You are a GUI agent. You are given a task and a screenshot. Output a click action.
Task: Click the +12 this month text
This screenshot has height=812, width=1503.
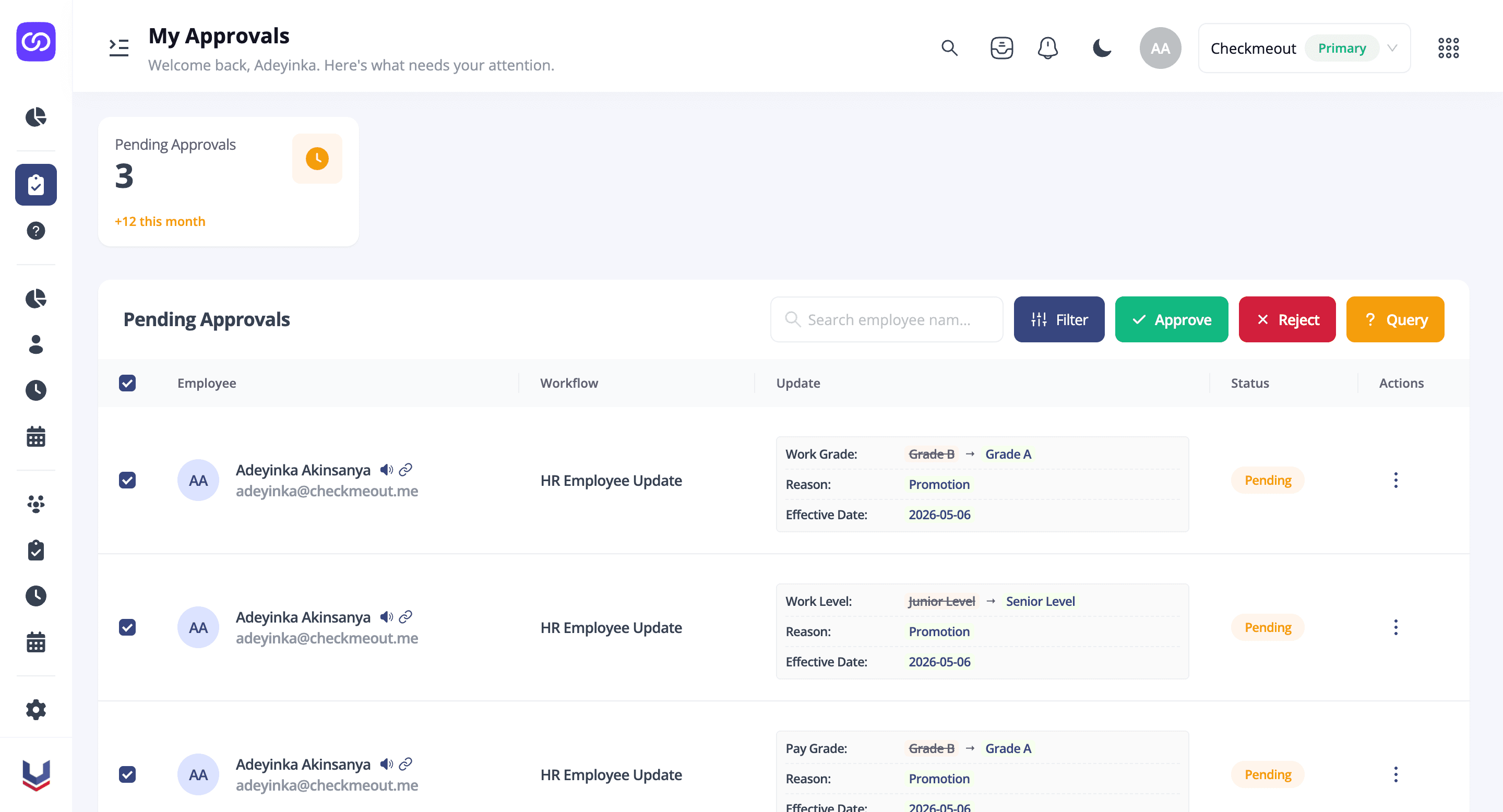point(160,221)
